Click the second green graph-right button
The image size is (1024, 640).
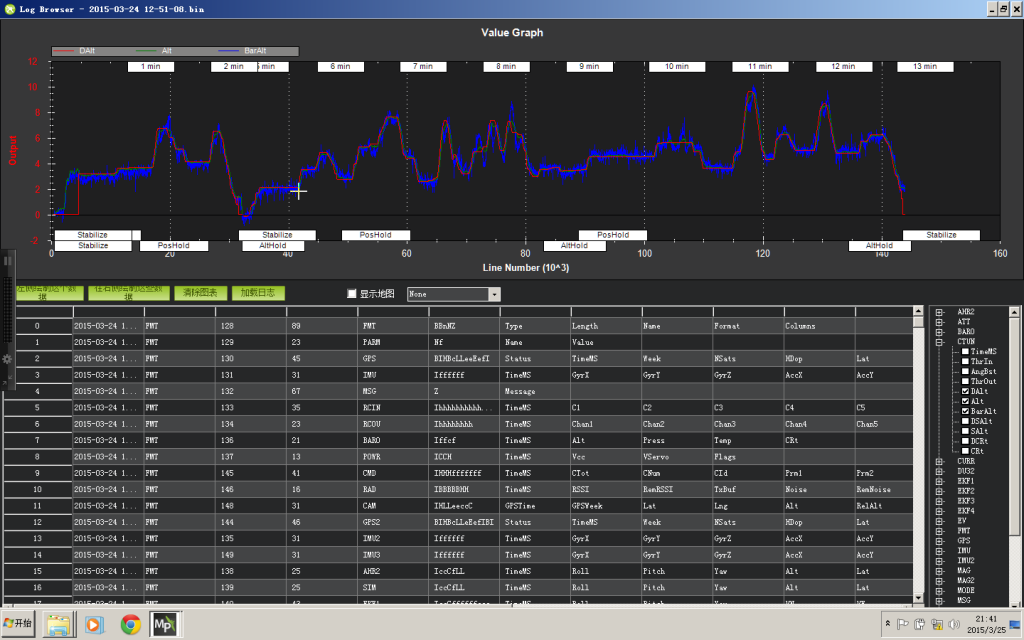tap(129, 293)
